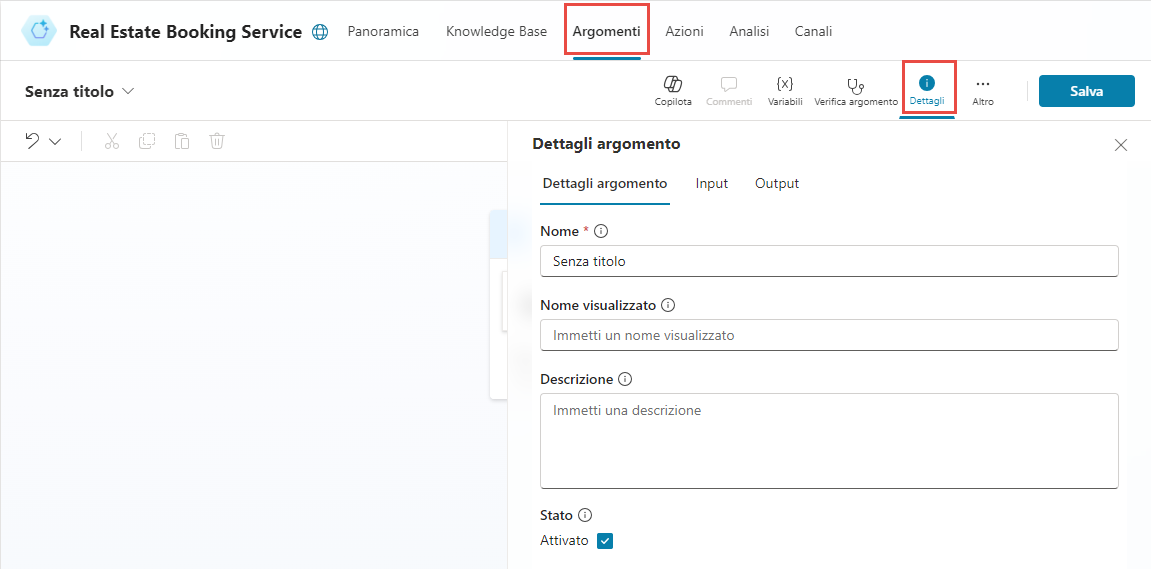This screenshot has width=1151, height=569.
Task: Open the Copilota panel
Action: 673,85
